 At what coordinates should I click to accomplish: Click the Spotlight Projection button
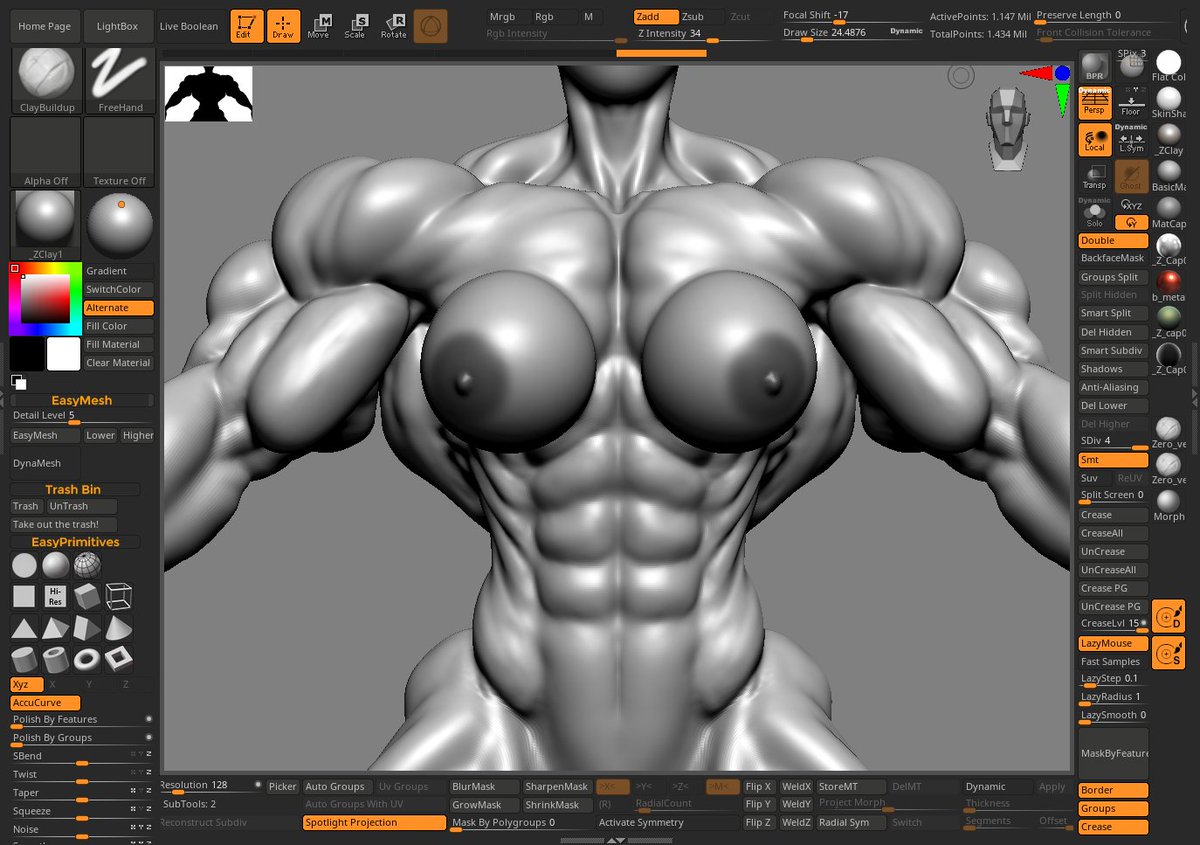click(375, 822)
